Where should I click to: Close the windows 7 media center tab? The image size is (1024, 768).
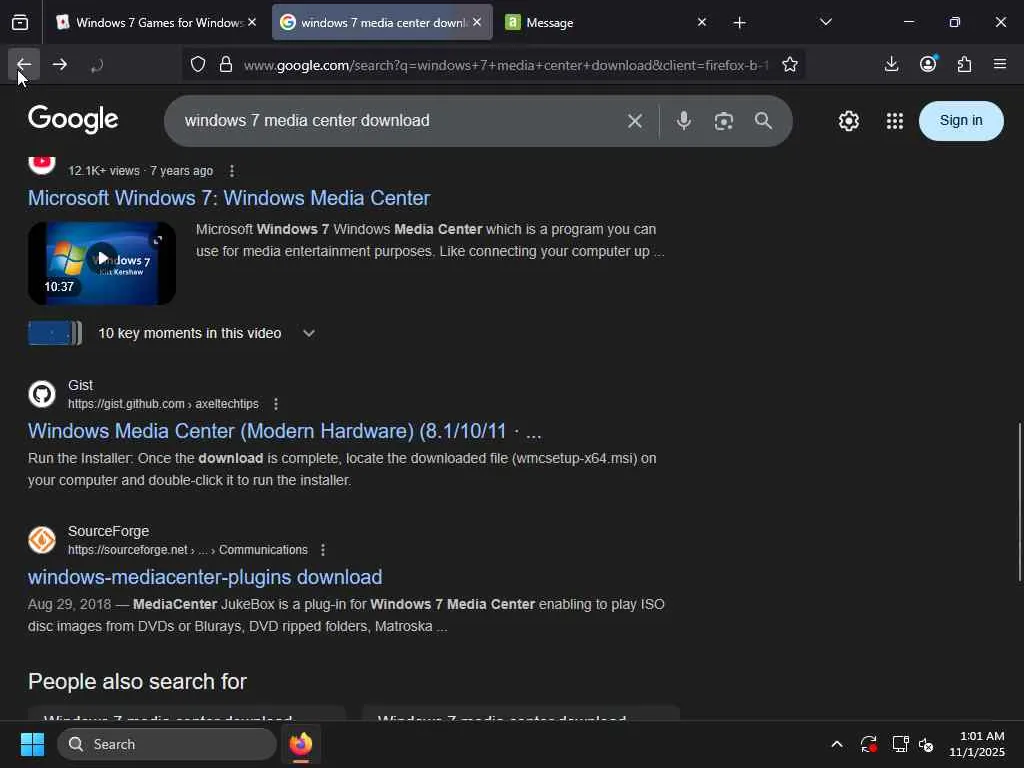[x=477, y=22]
